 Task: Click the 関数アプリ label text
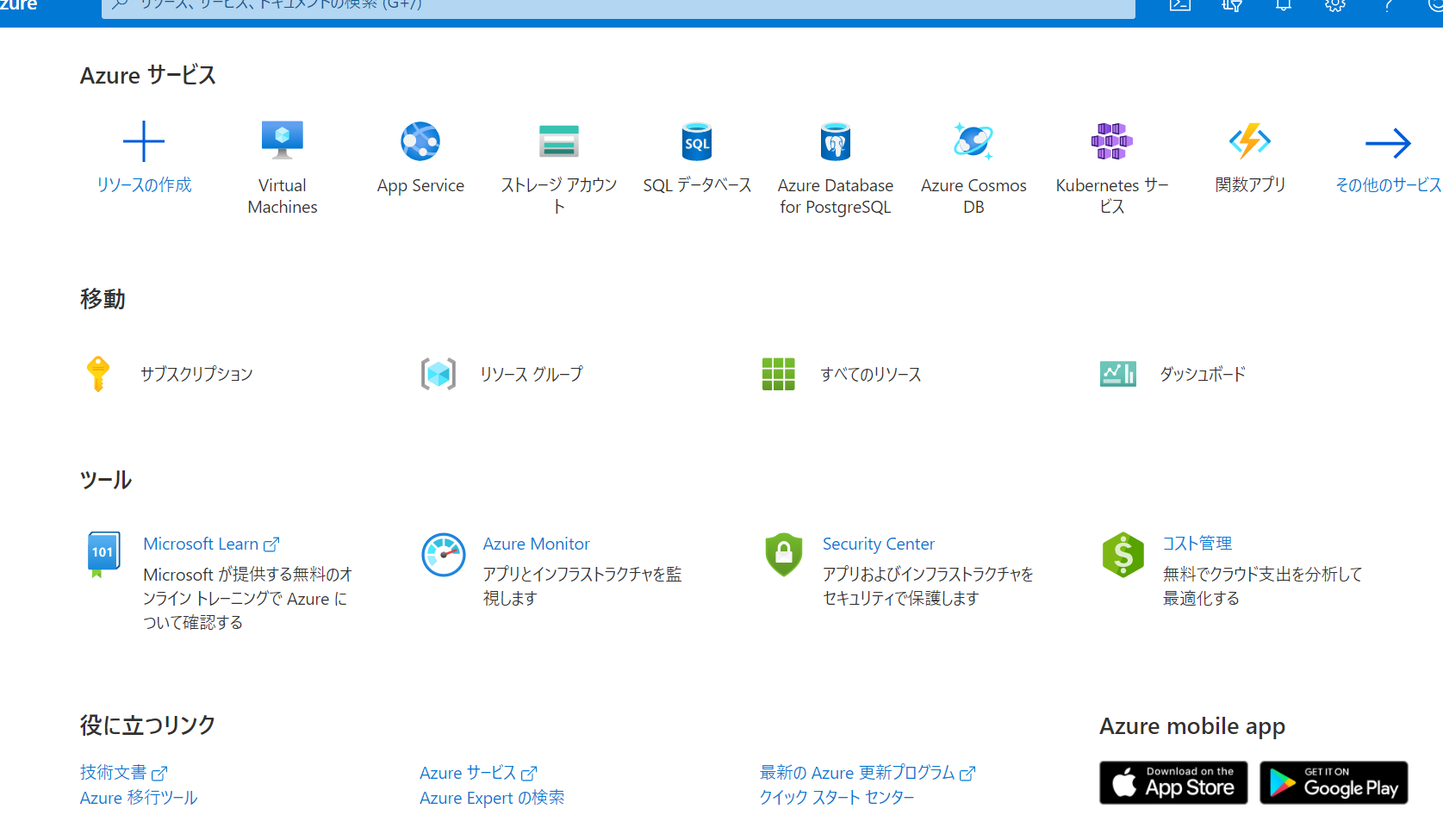pyautogui.click(x=1250, y=185)
